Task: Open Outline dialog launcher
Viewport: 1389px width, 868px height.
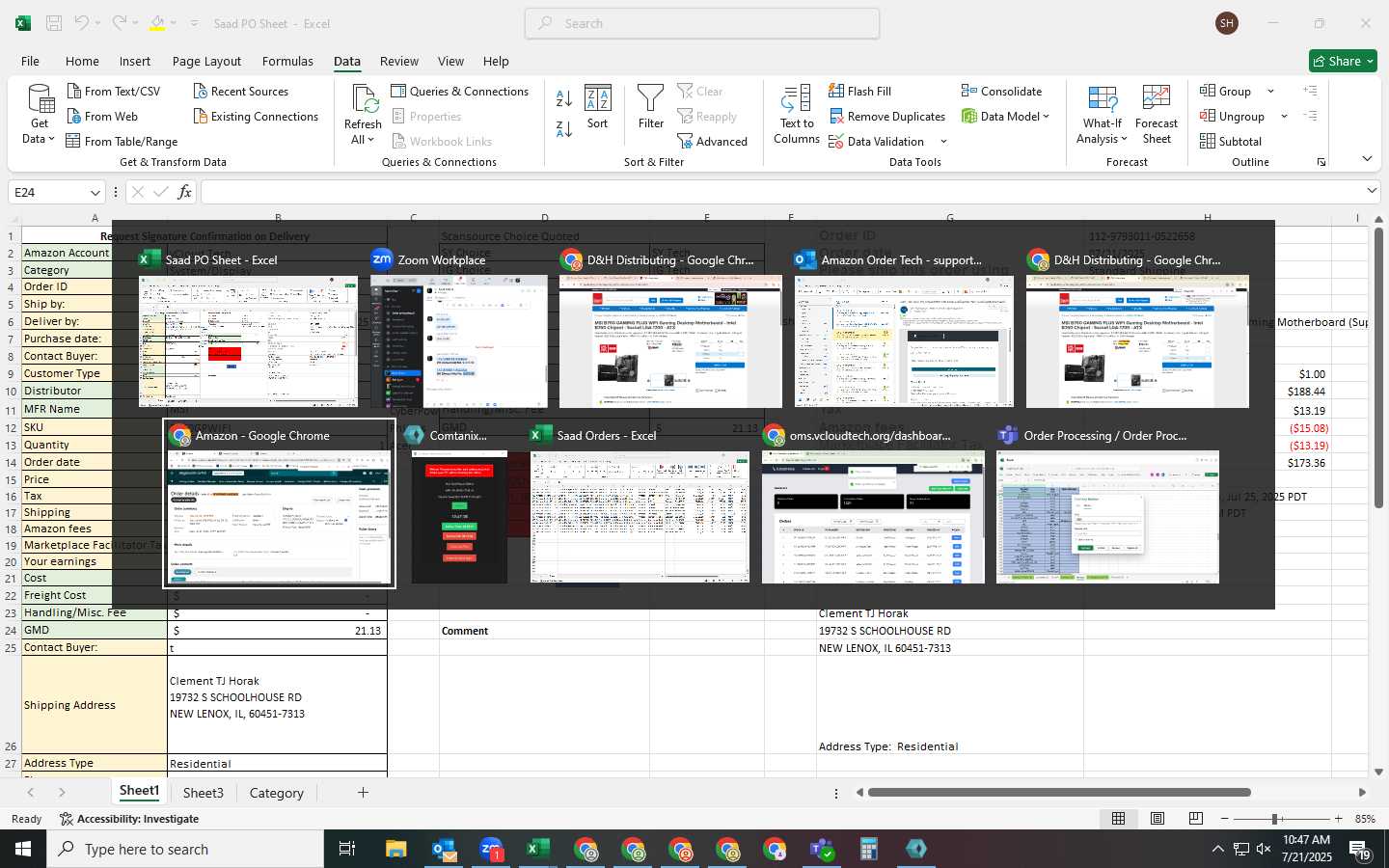Action: coord(1321,162)
